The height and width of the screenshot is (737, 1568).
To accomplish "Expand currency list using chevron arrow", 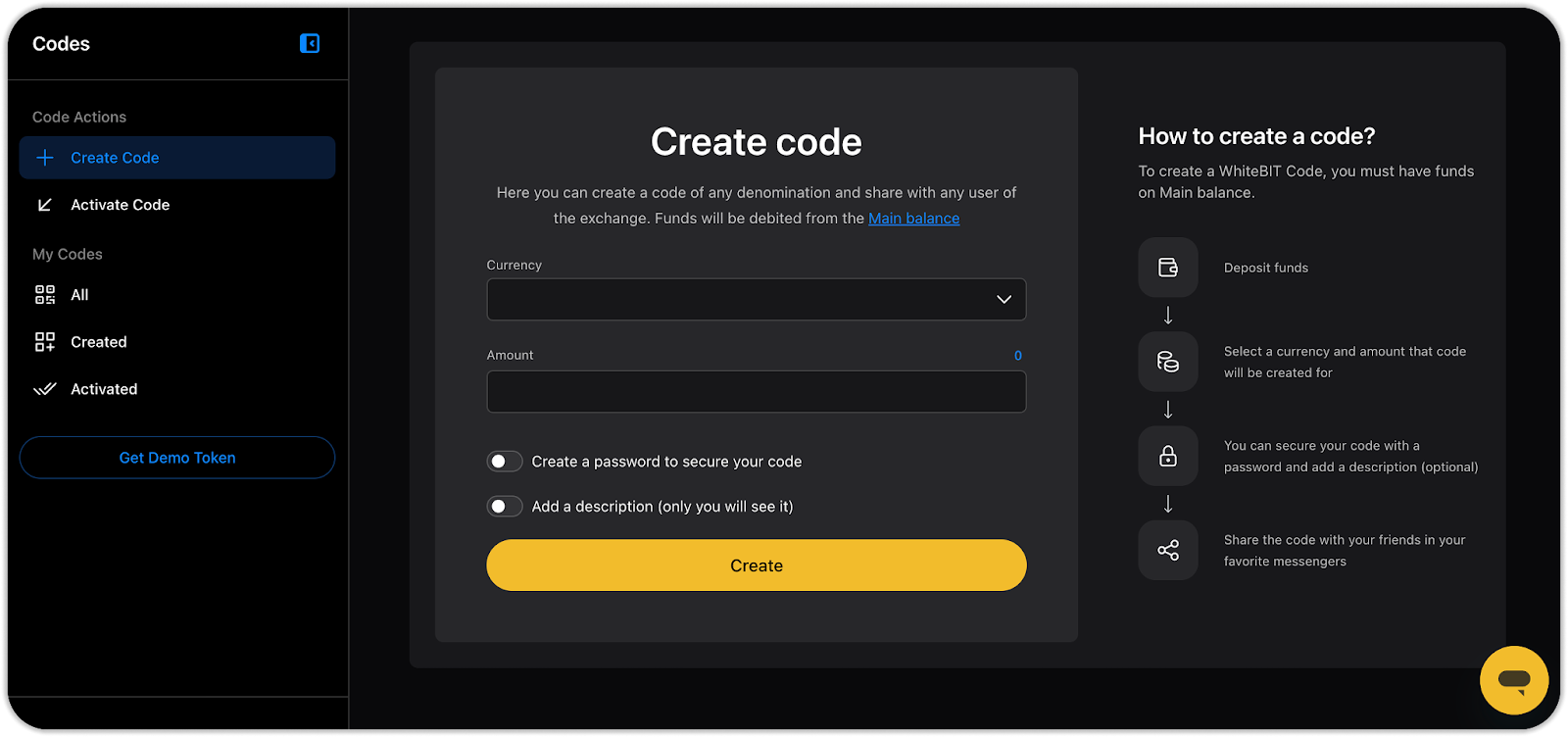I will pyautogui.click(x=1004, y=300).
